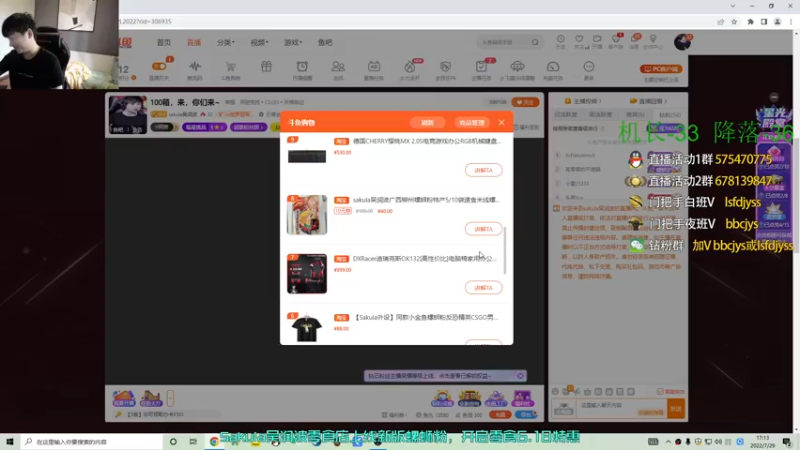Open watch history clock icon in header

pyautogui.click(x=560, y=39)
